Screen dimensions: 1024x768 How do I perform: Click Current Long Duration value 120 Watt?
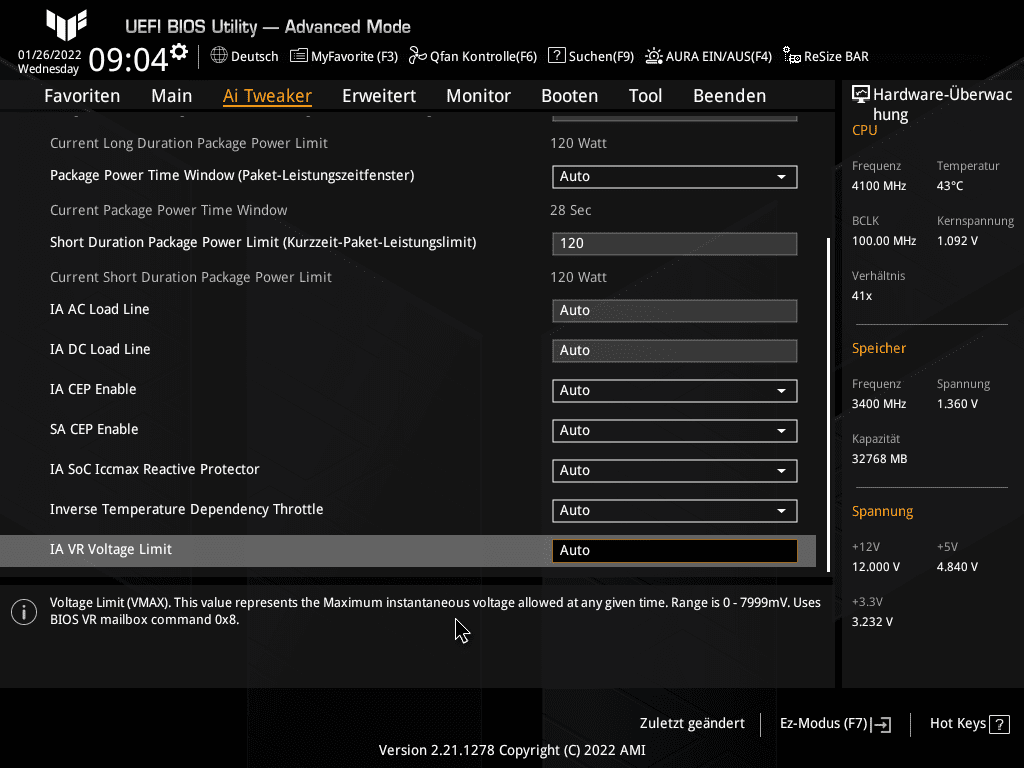point(579,143)
